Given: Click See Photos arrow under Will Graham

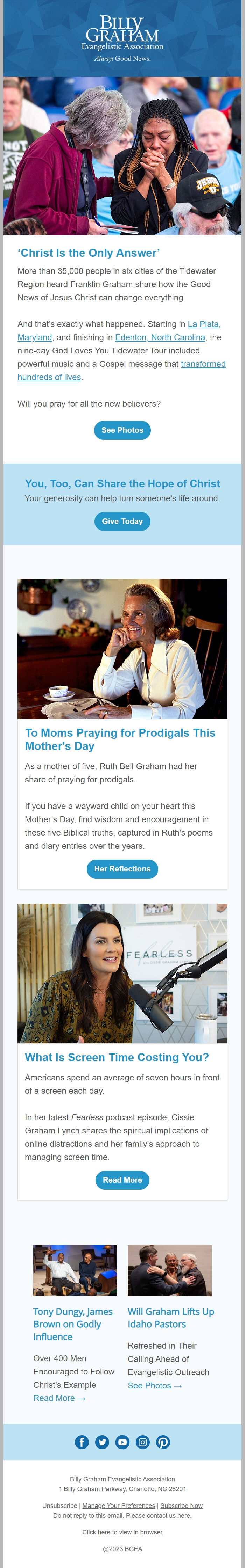Looking at the screenshot, I should 155,1385.
